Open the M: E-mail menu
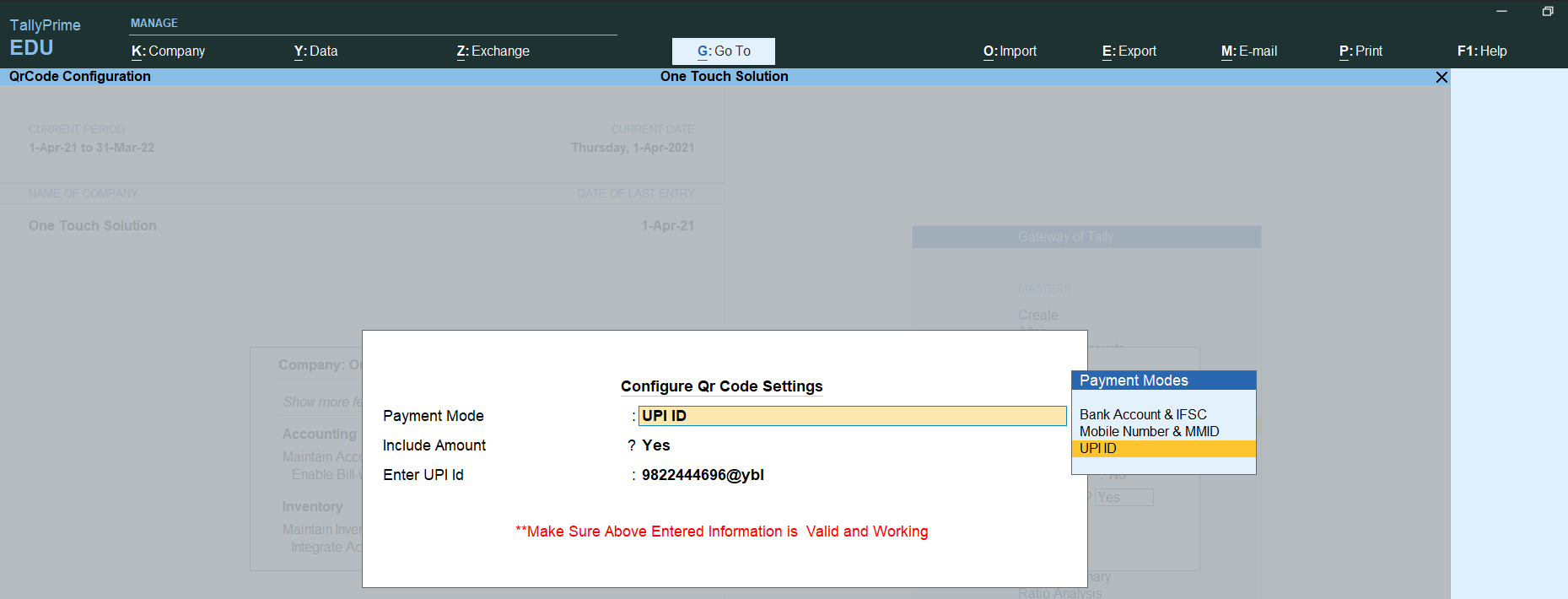The image size is (1568, 599). point(1248,51)
